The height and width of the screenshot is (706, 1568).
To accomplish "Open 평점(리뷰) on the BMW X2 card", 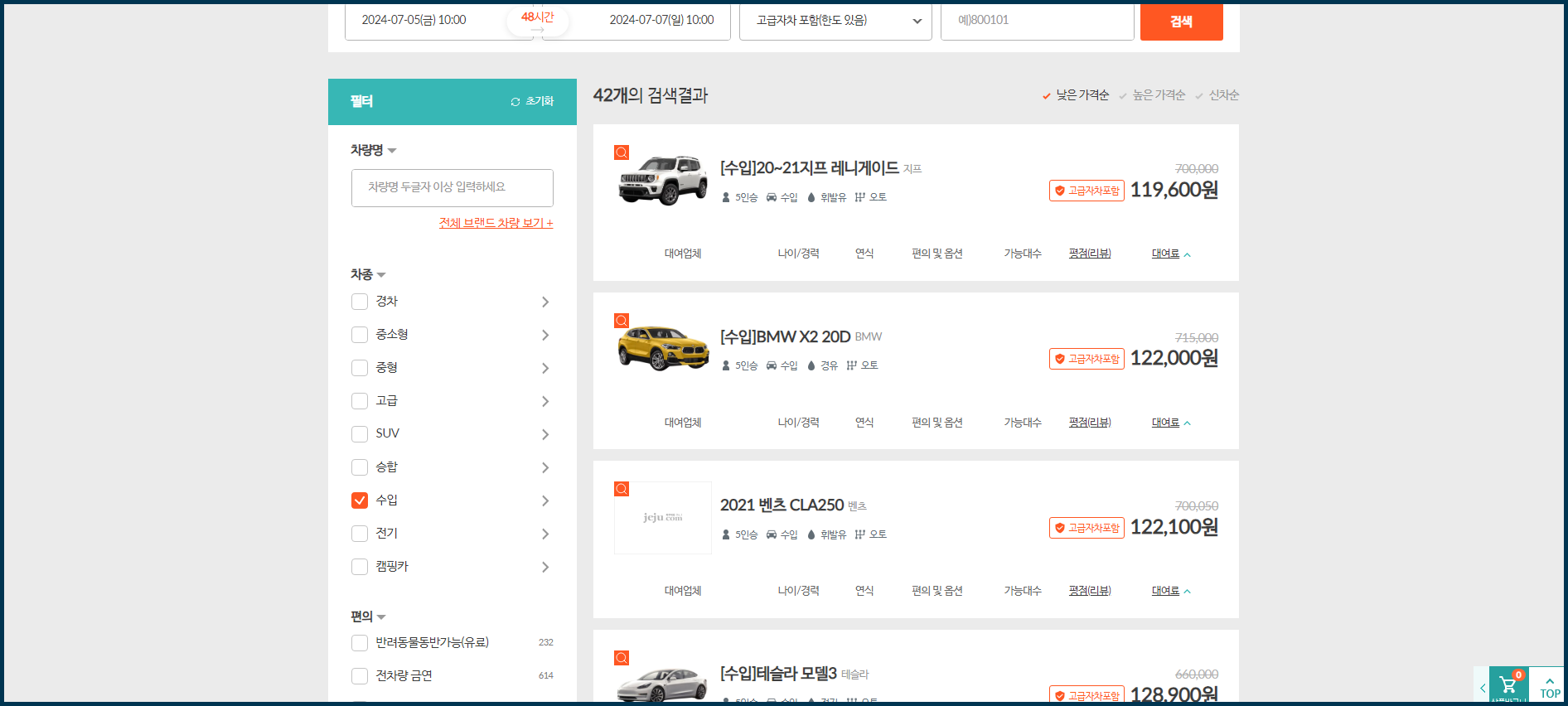I will click(1090, 423).
